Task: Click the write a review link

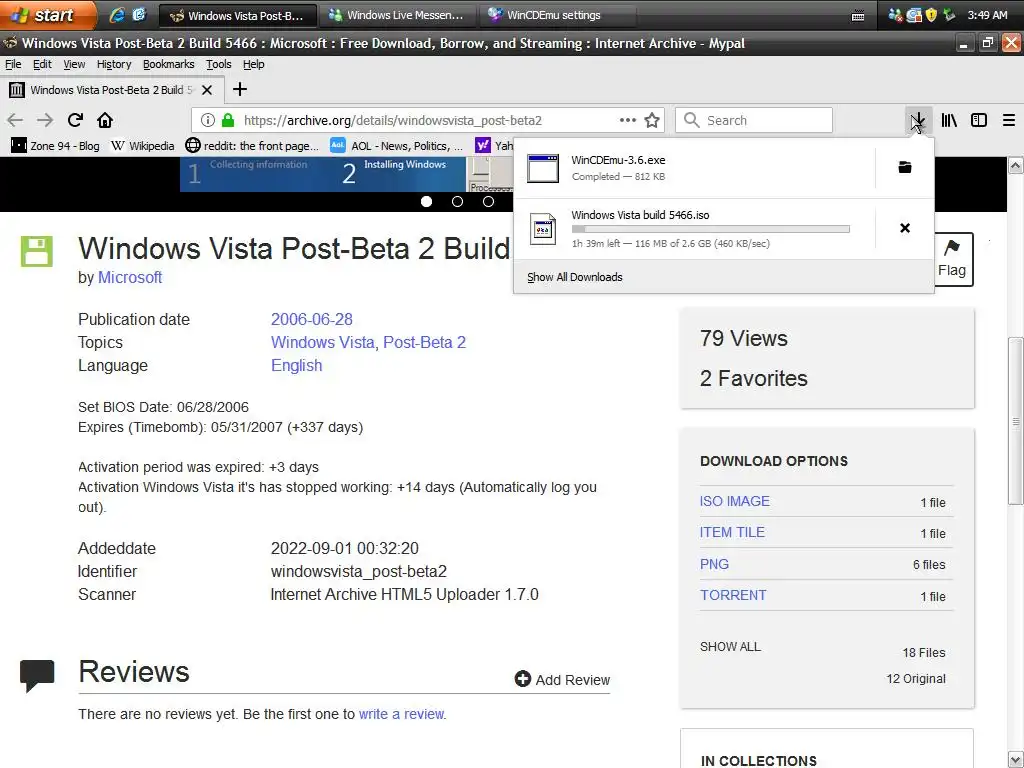Action: (x=401, y=714)
